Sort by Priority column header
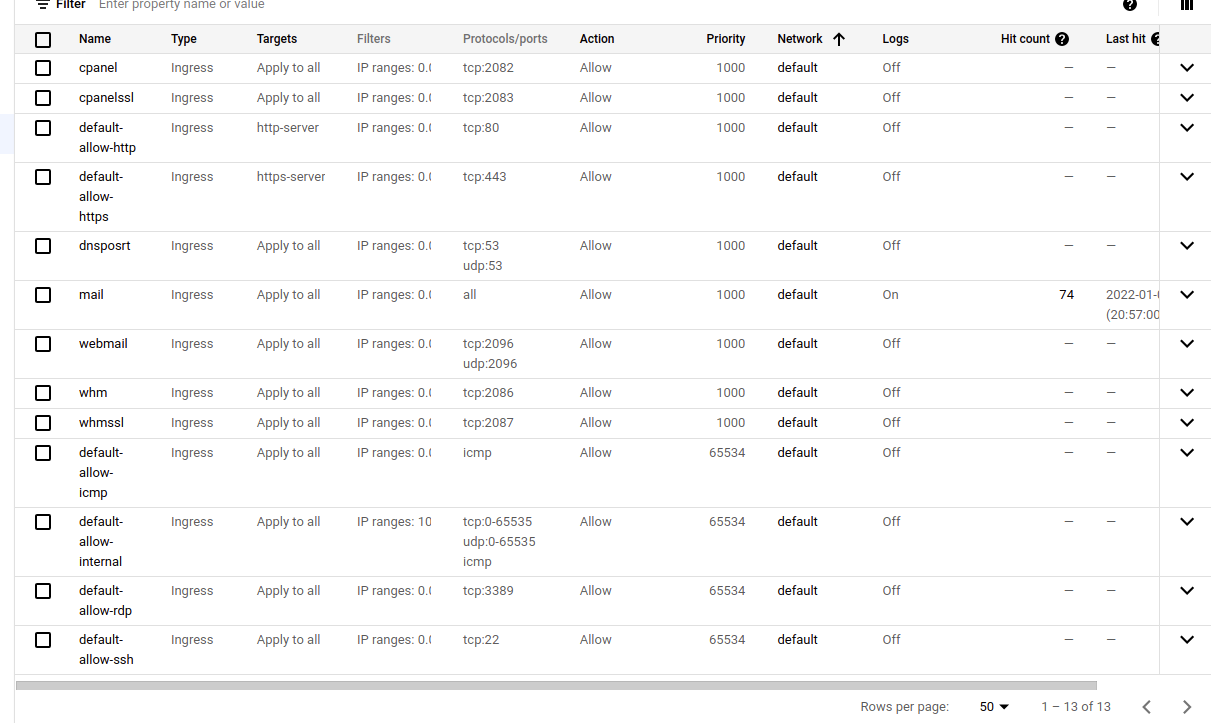Screen dimensions: 1211x723 (x=726, y=39)
